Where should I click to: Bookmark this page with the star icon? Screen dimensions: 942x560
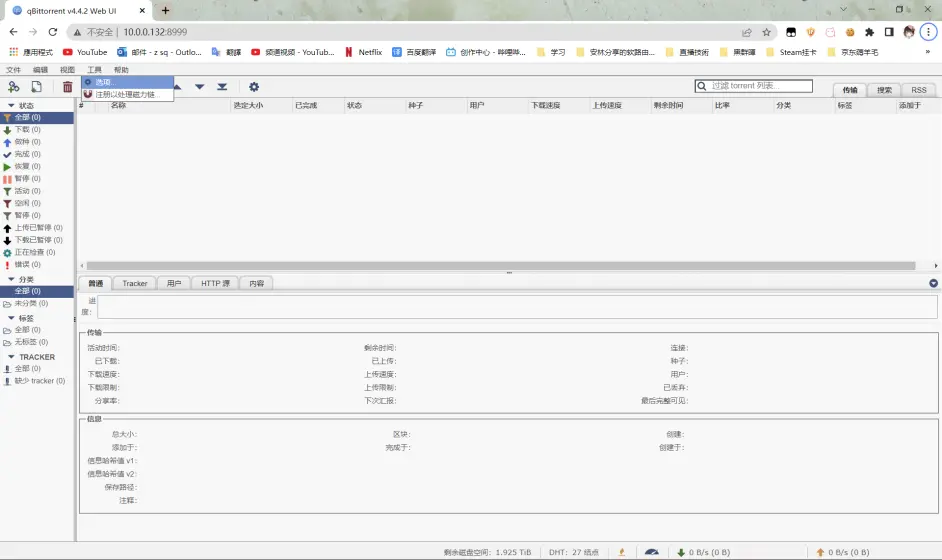tap(766, 32)
